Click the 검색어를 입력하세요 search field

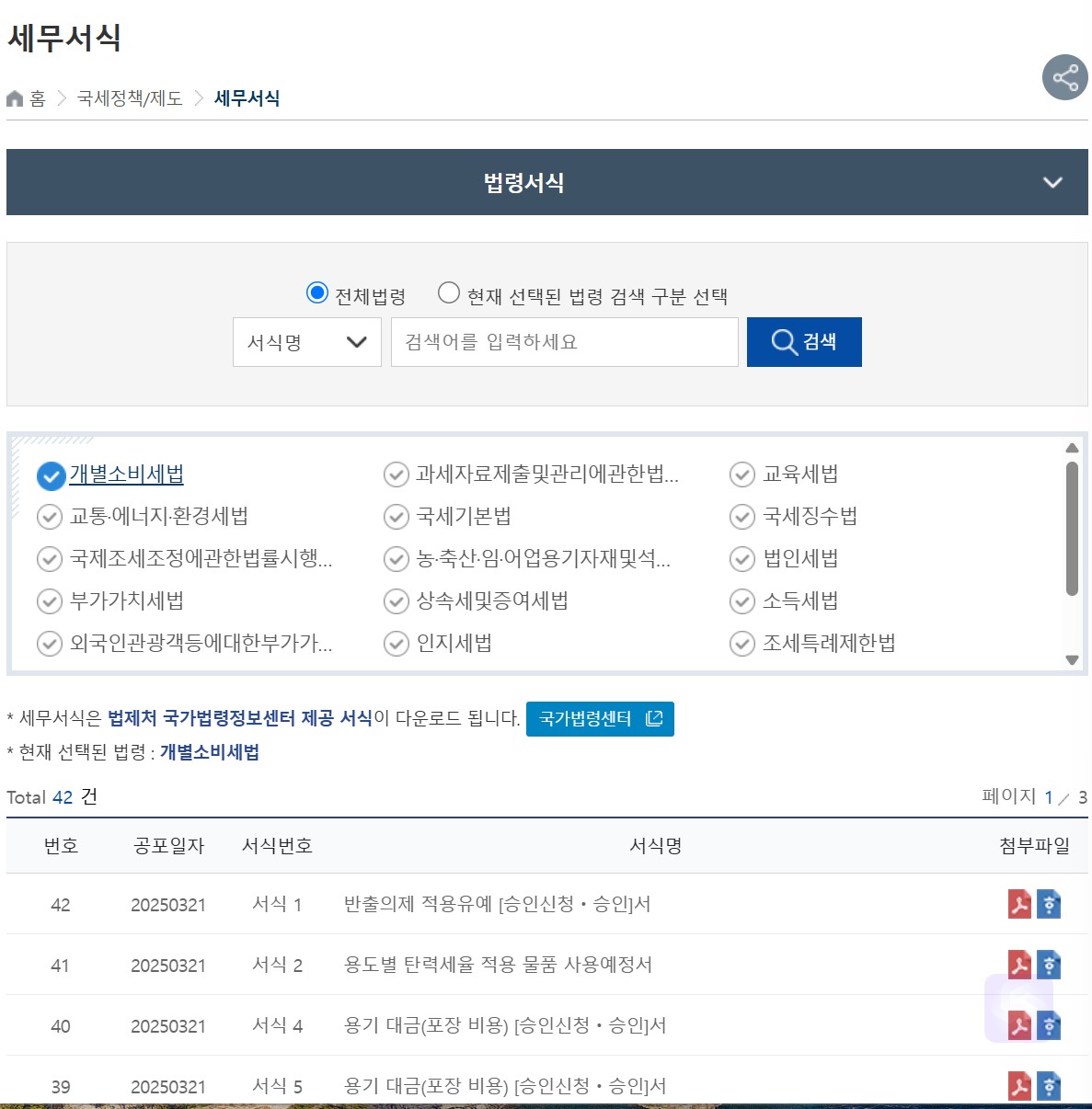[x=564, y=342]
